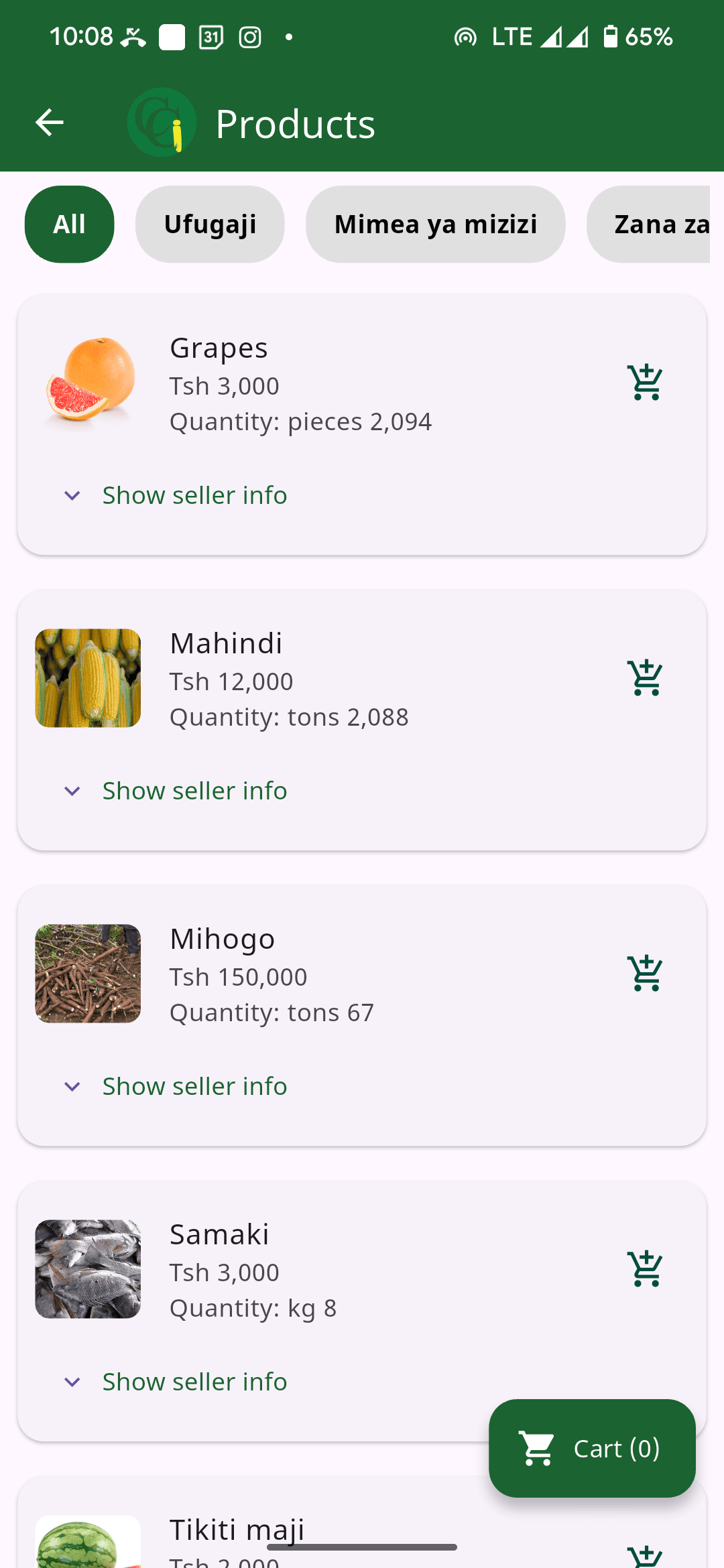724x1568 pixels.
Task: Add Tikiti maji to cart icon
Action: point(645,1556)
